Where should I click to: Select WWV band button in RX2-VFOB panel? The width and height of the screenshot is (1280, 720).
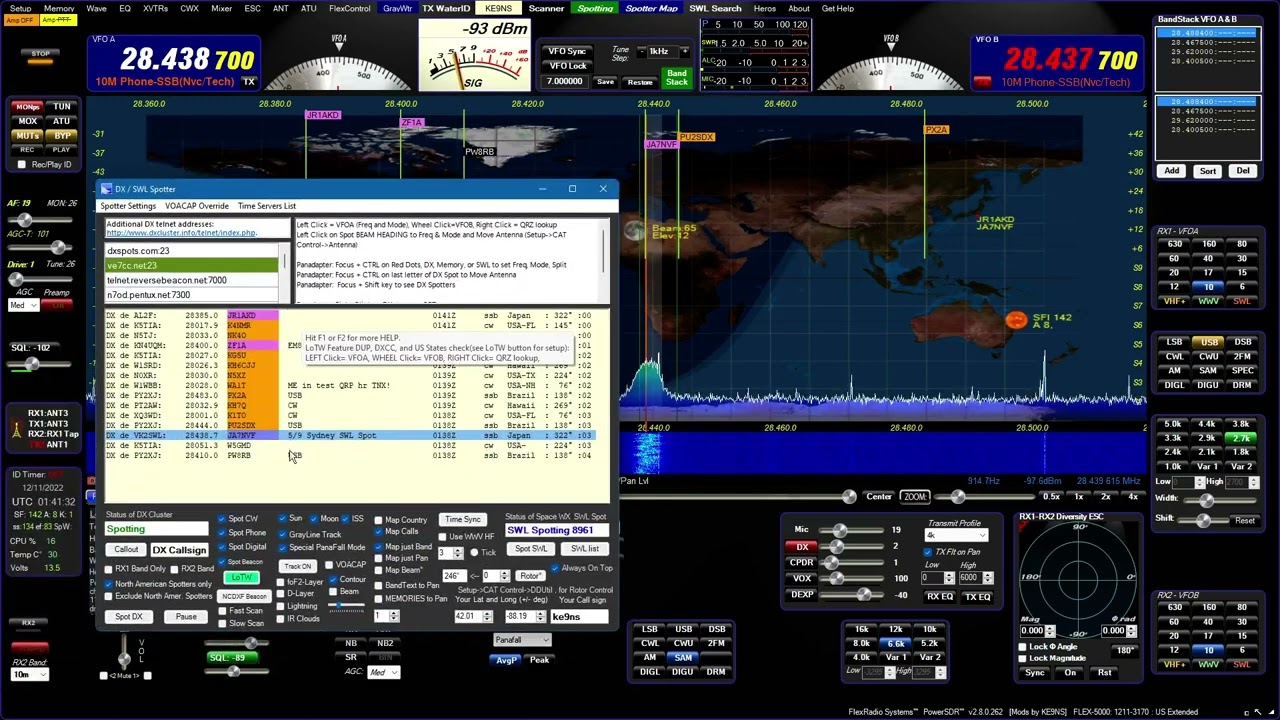(x=1208, y=665)
